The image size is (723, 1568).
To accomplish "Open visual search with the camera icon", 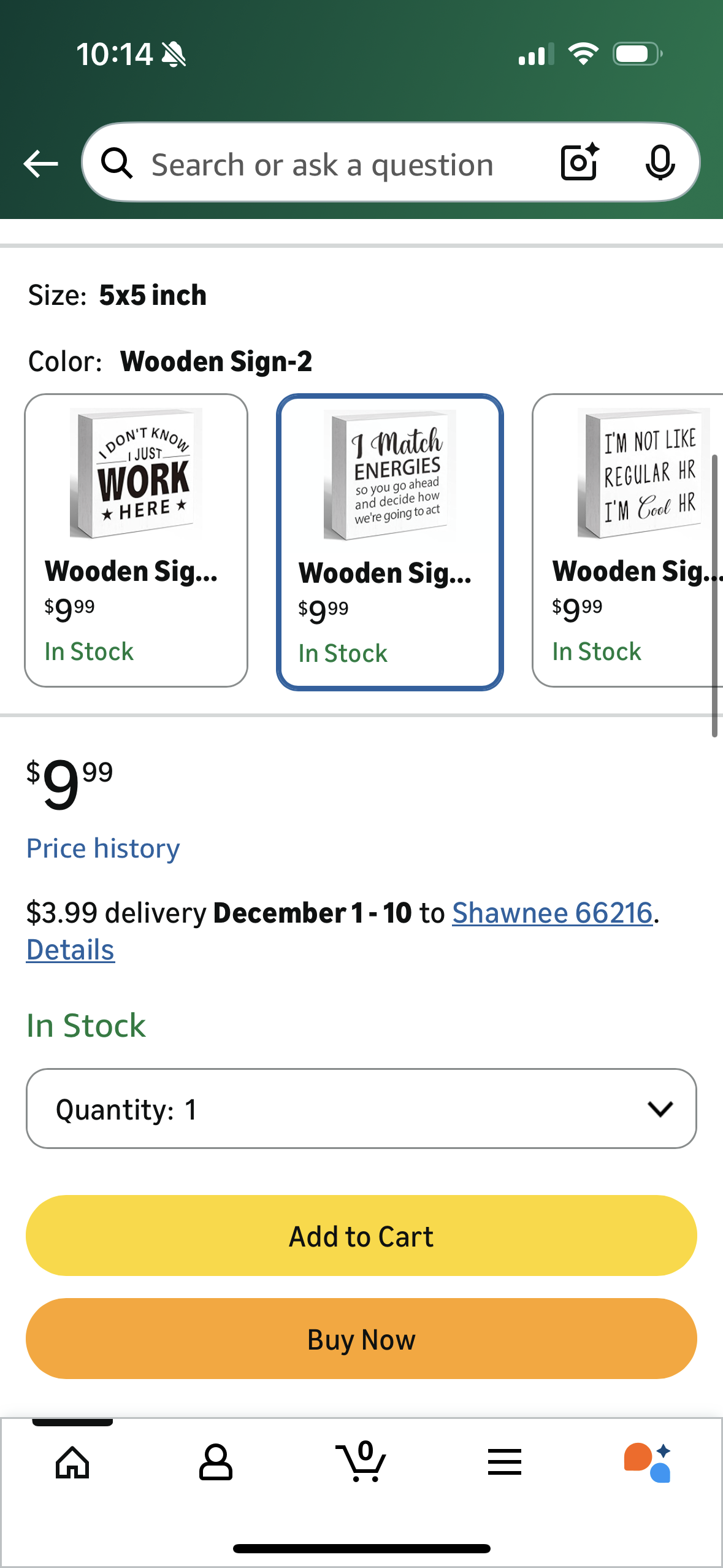I will [x=578, y=163].
